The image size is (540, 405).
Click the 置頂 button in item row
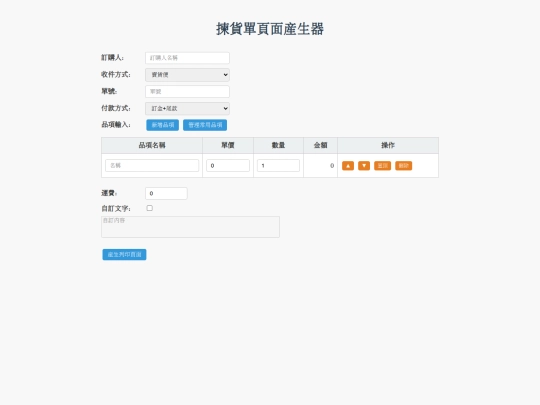(x=383, y=166)
